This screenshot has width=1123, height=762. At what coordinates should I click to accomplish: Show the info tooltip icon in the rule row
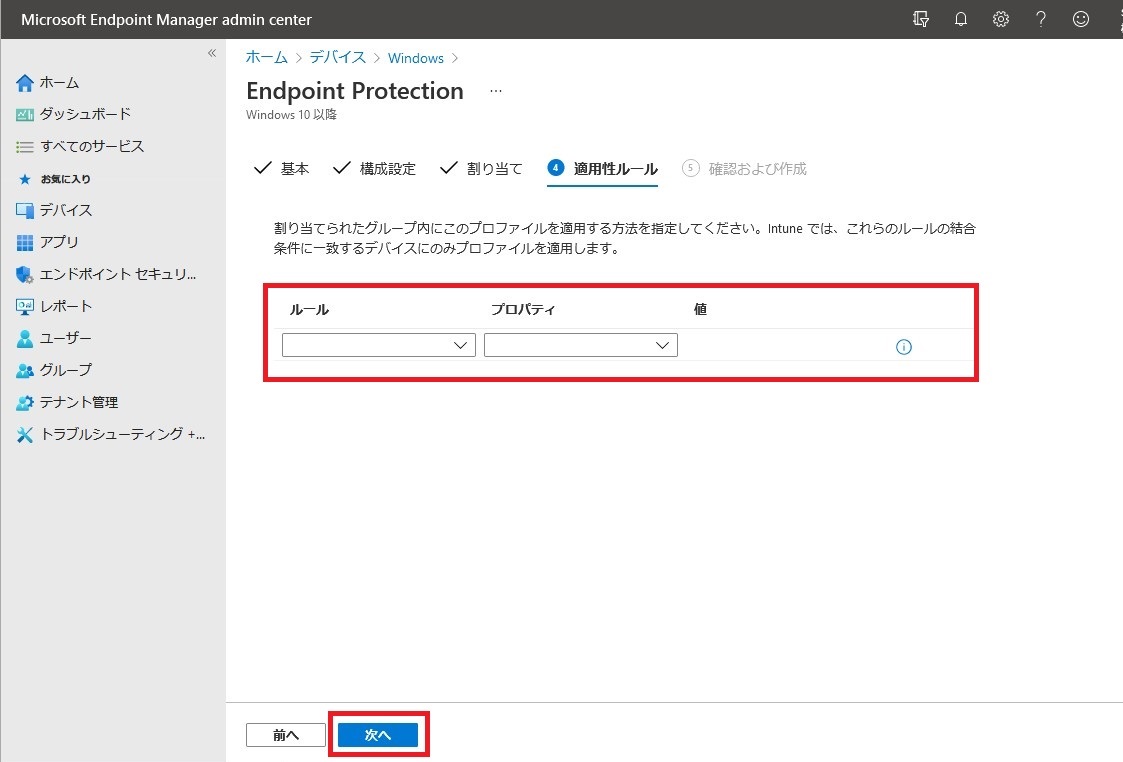pos(904,347)
